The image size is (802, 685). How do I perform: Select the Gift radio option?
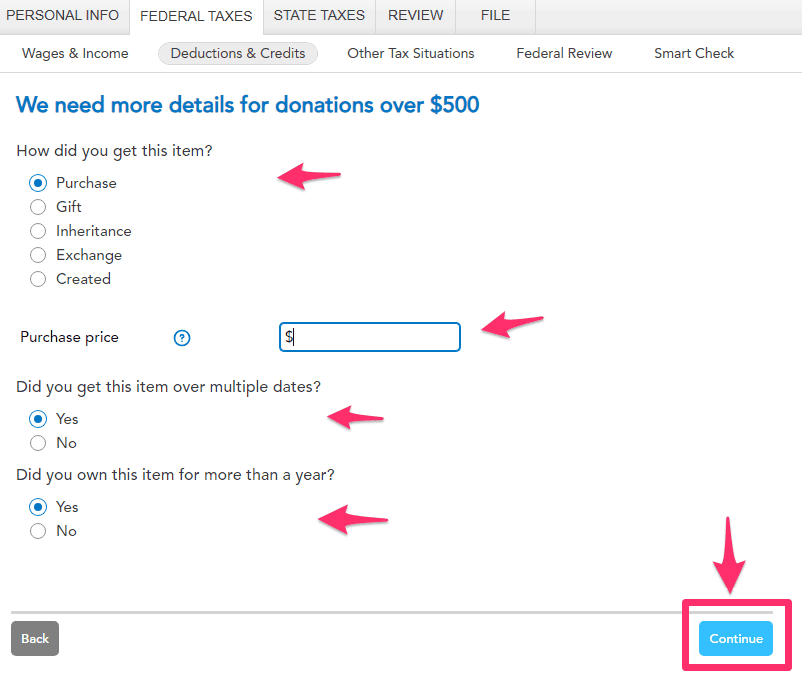[x=38, y=207]
